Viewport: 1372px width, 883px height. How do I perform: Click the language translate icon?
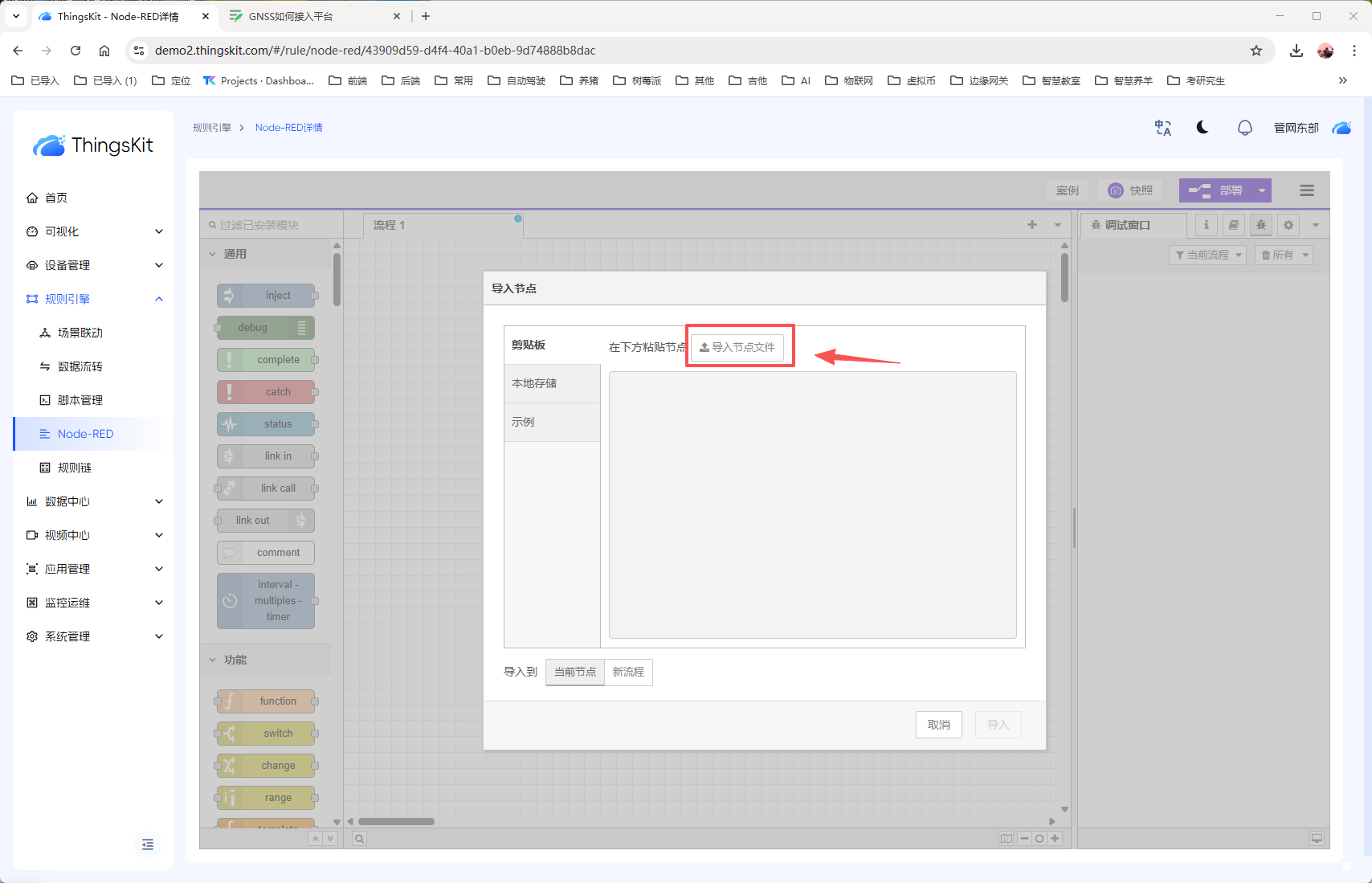click(x=1162, y=128)
